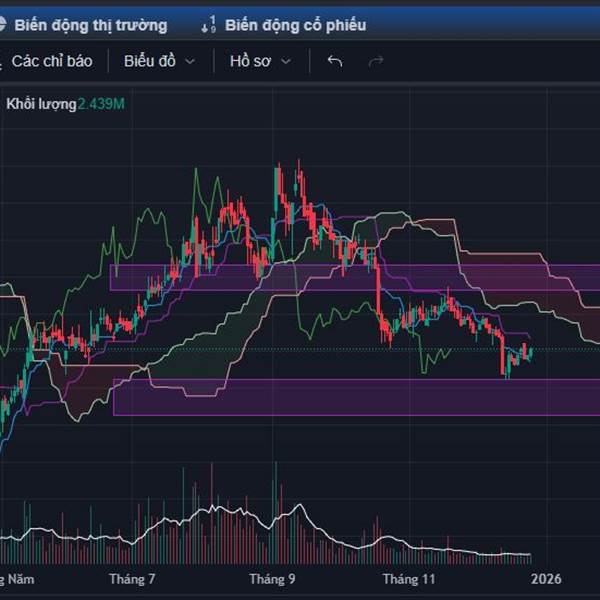Undo the last chart action
Viewport: 600px width, 600px height.
coord(335,61)
